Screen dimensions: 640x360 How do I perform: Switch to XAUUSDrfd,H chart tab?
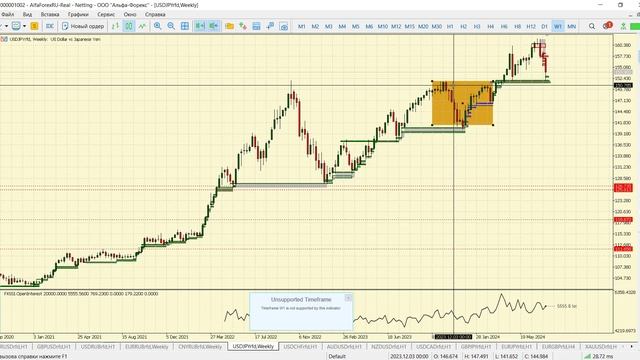(x=600, y=347)
